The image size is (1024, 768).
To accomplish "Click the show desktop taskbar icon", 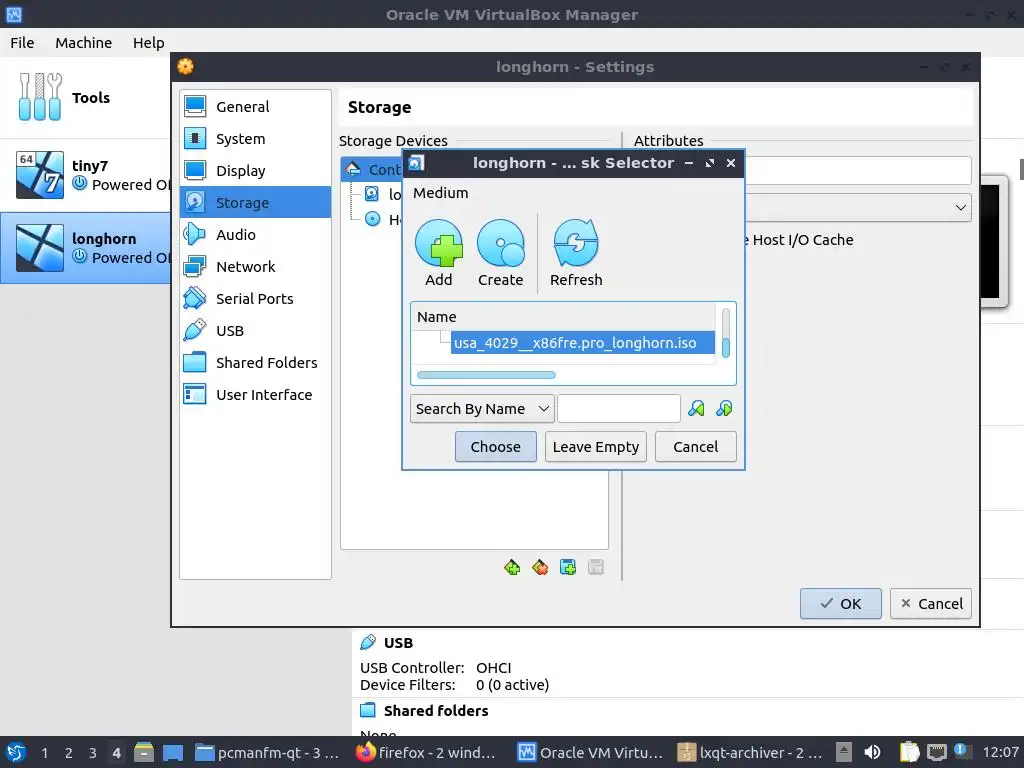I will click(172, 752).
